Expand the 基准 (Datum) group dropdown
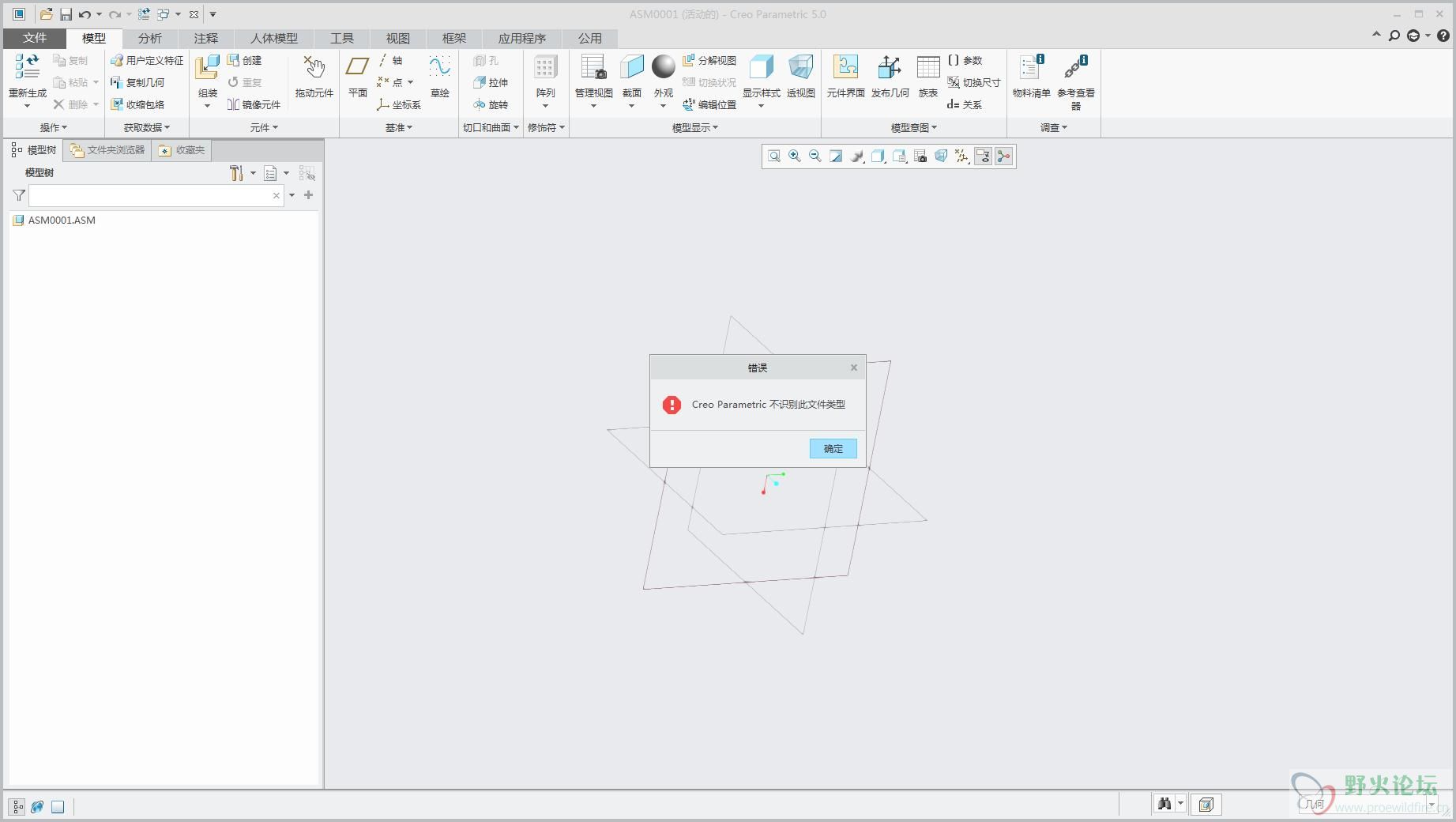This screenshot has height=822, width=1456. click(x=399, y=127)
